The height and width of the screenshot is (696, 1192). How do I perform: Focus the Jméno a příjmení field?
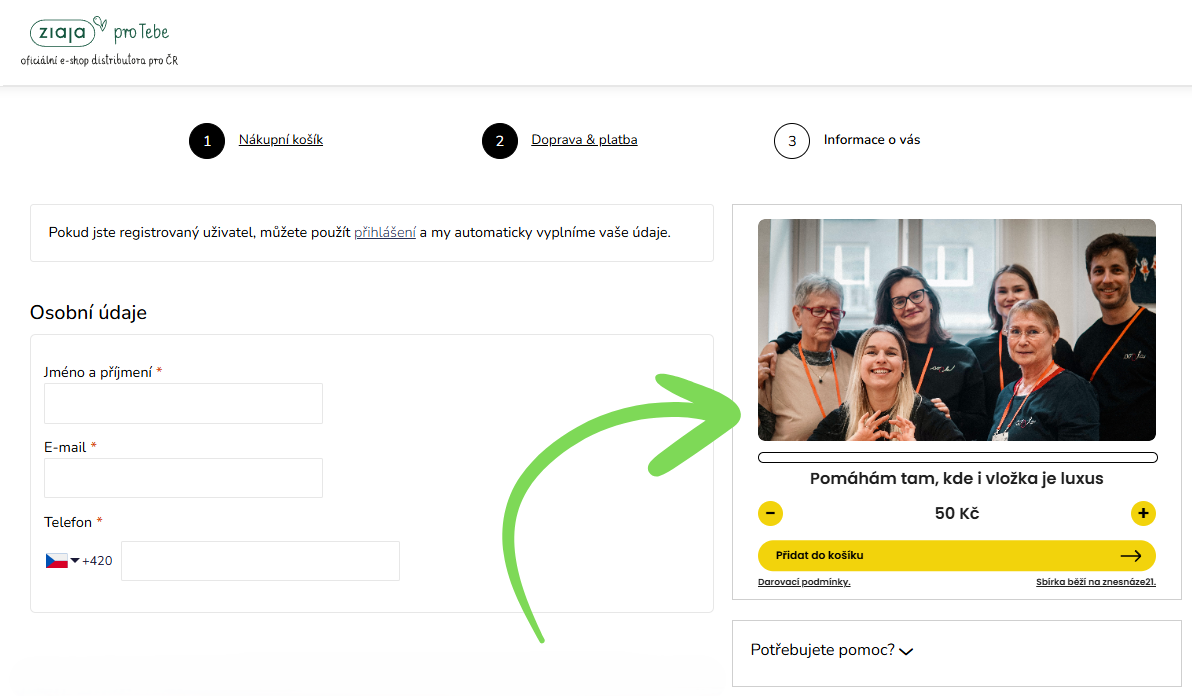tap(183, 403)
